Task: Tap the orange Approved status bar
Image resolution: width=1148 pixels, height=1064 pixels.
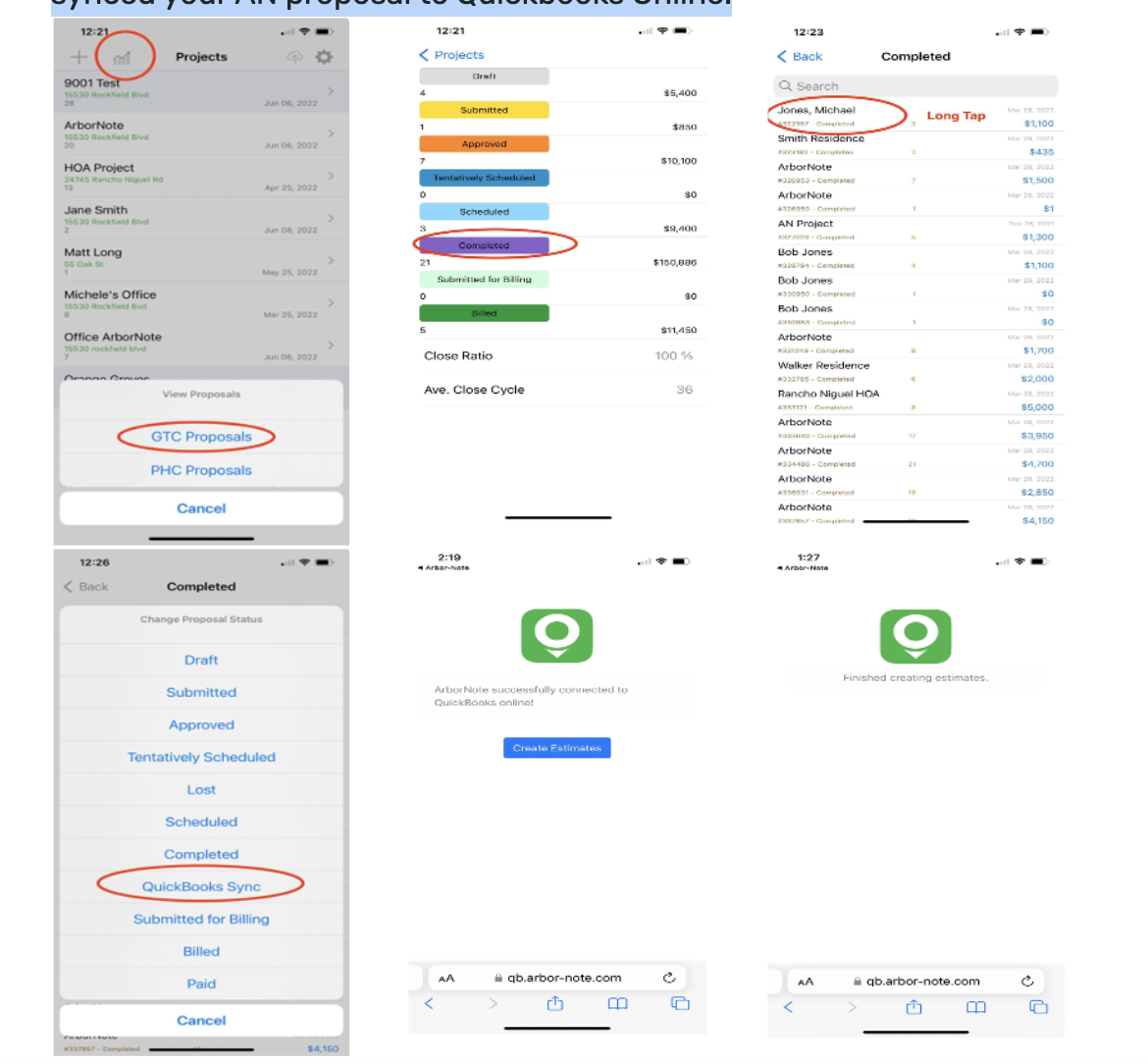Action: pos(484,143)
